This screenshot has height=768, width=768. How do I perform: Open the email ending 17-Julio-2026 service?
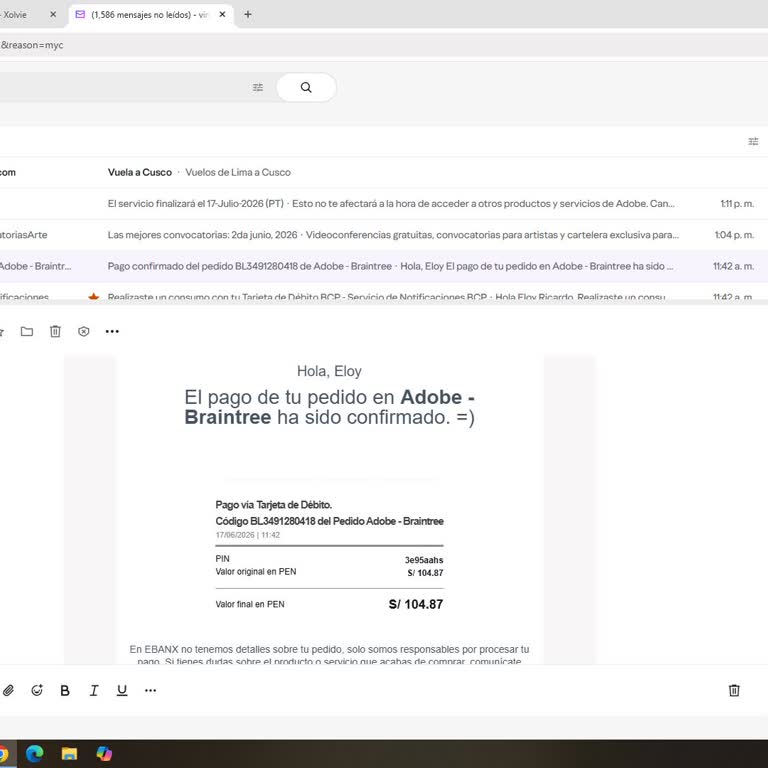click(x=384, y=204)
